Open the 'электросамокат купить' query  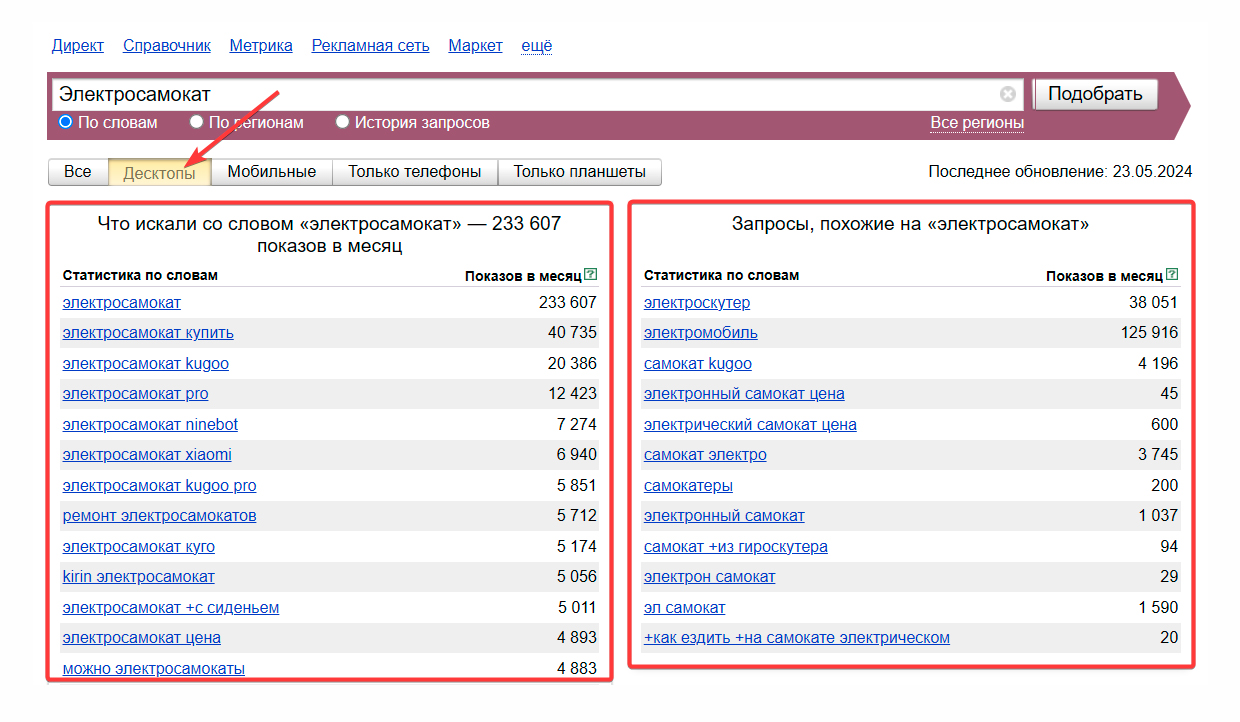148,333
